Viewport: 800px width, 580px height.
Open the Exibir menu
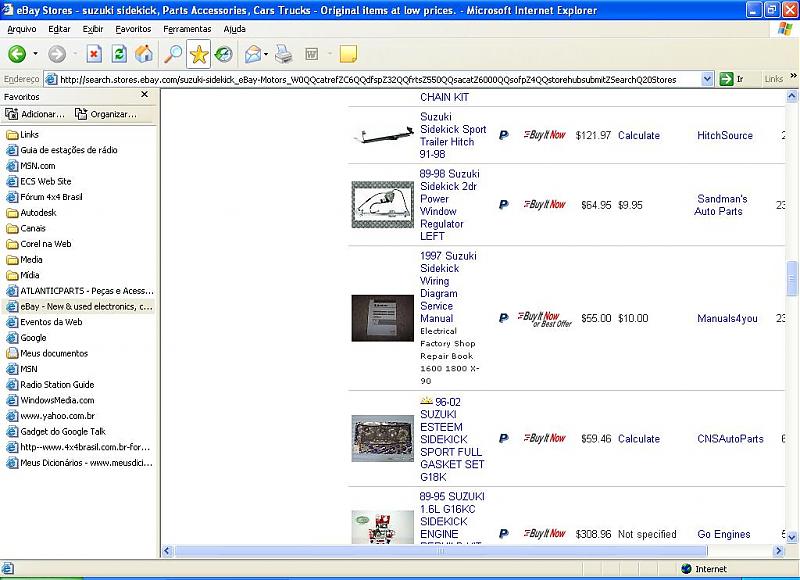93,29
